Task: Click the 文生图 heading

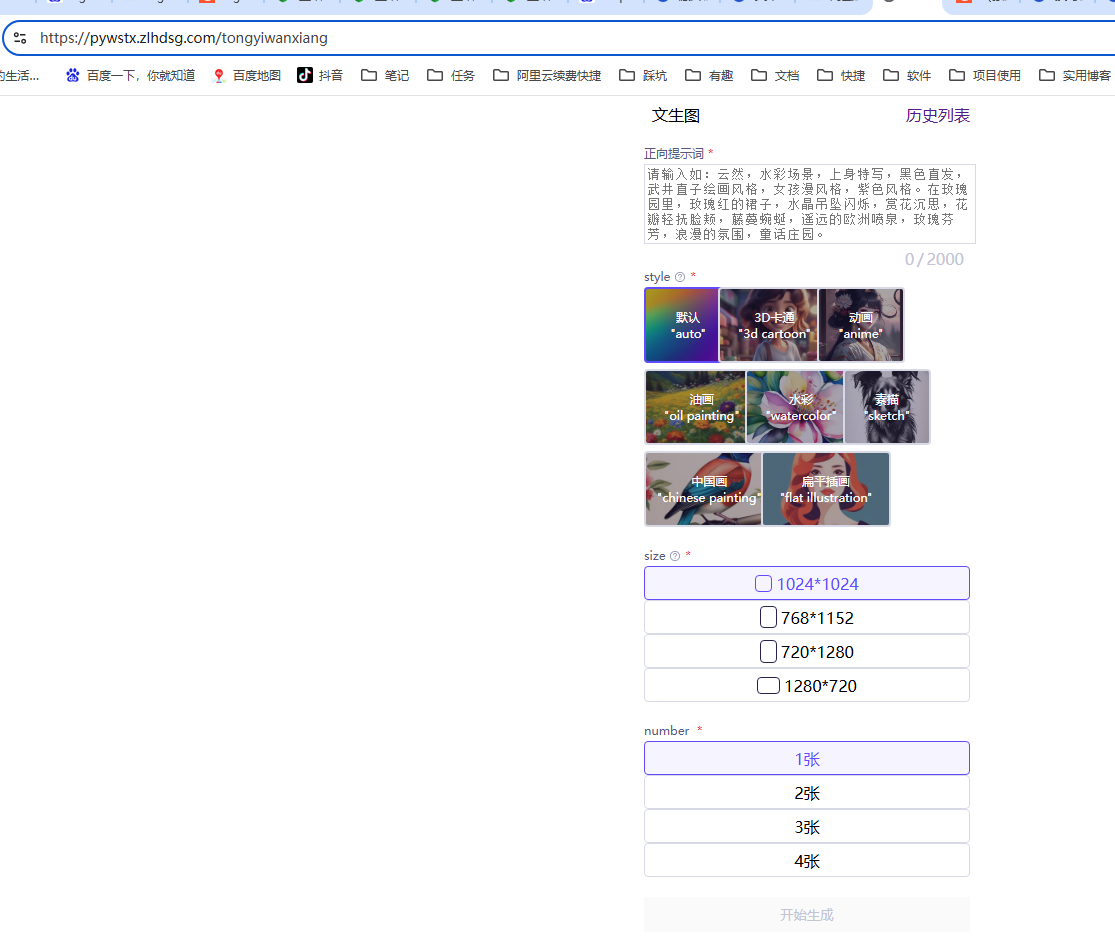Action: point(676,116)
